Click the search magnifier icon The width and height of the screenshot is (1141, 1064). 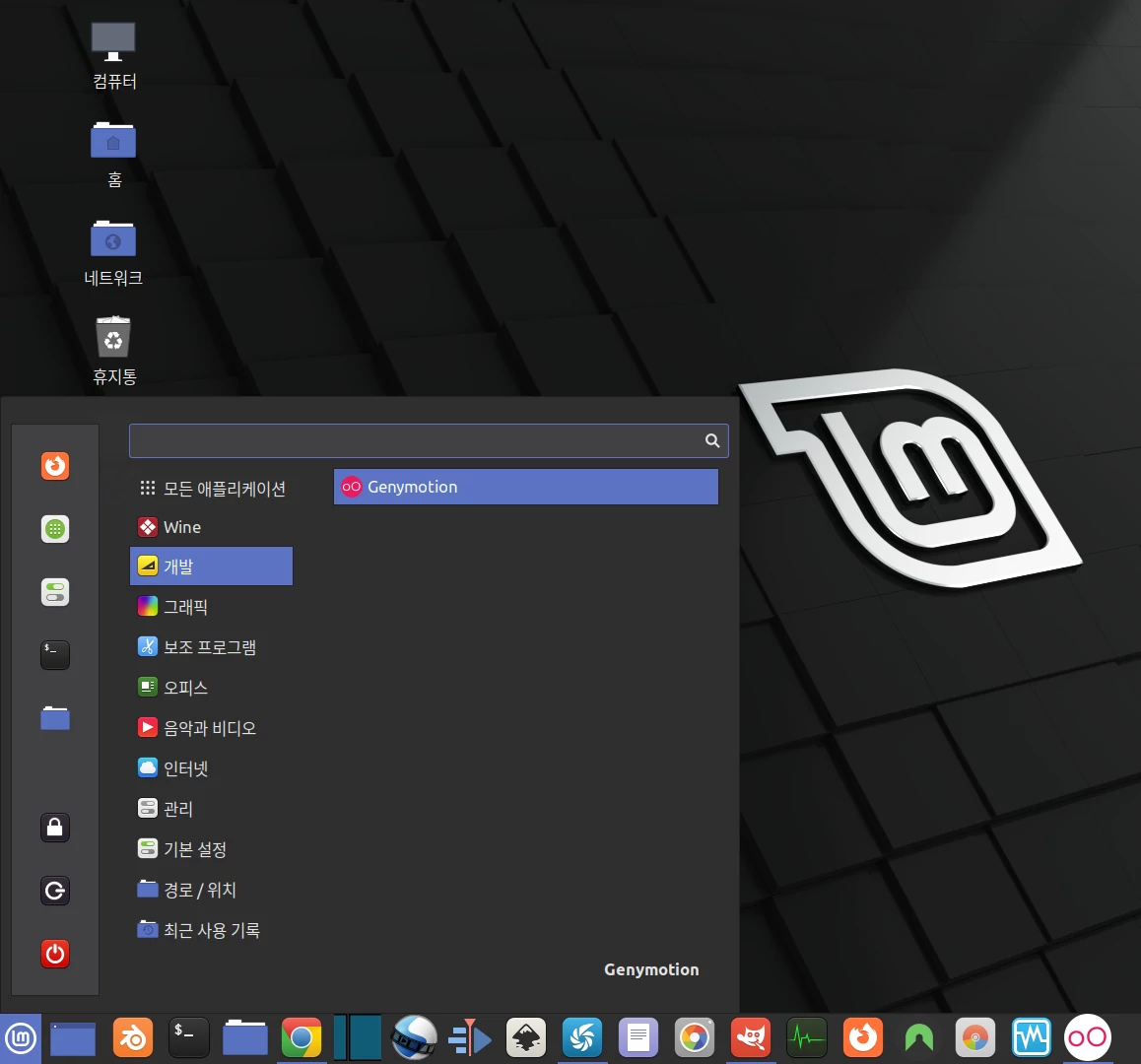(712, 441)
